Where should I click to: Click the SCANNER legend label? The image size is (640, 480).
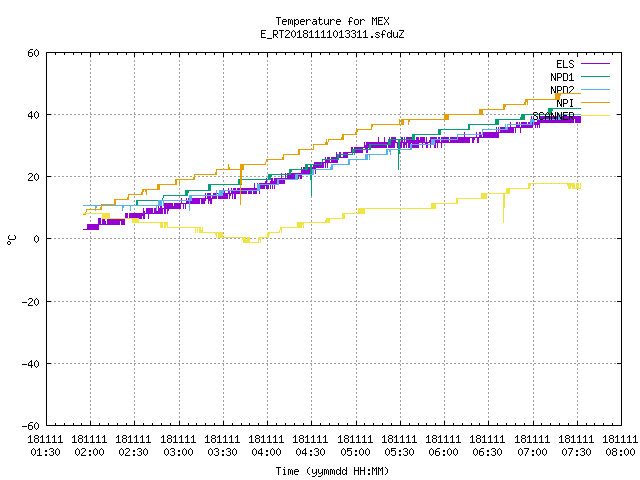tap(553, 116)
